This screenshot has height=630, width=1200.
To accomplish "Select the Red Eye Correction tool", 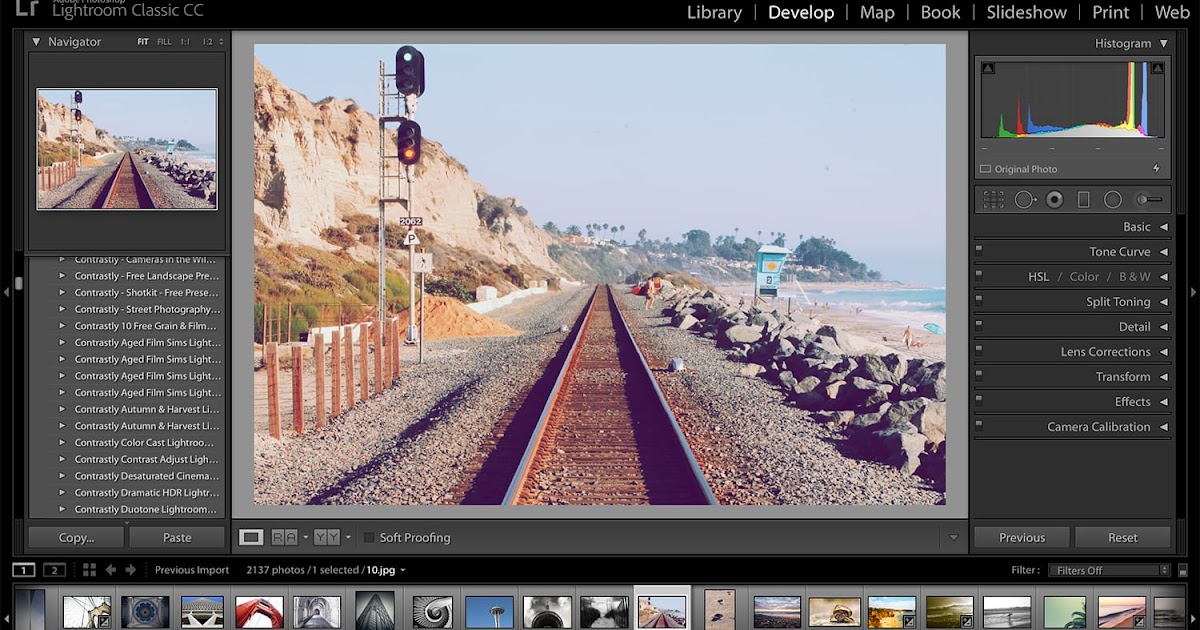I will point(1054,200).
